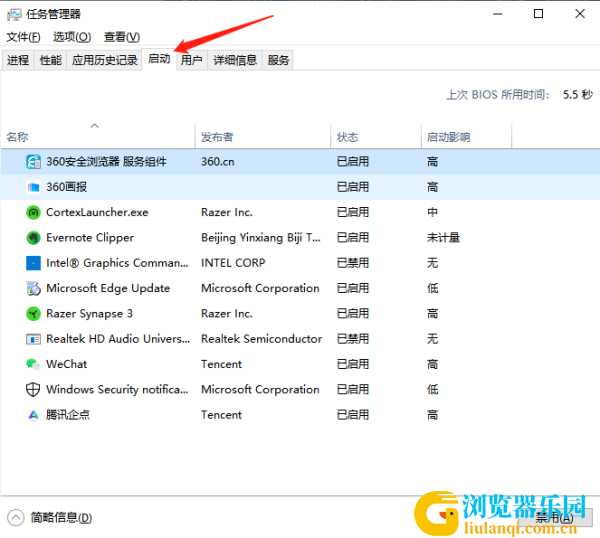The height and width of the screenshot is (538, 600).
Task: Click the 360安全浏览器 服务组件 icon
Action: click(x=33, y=162)
